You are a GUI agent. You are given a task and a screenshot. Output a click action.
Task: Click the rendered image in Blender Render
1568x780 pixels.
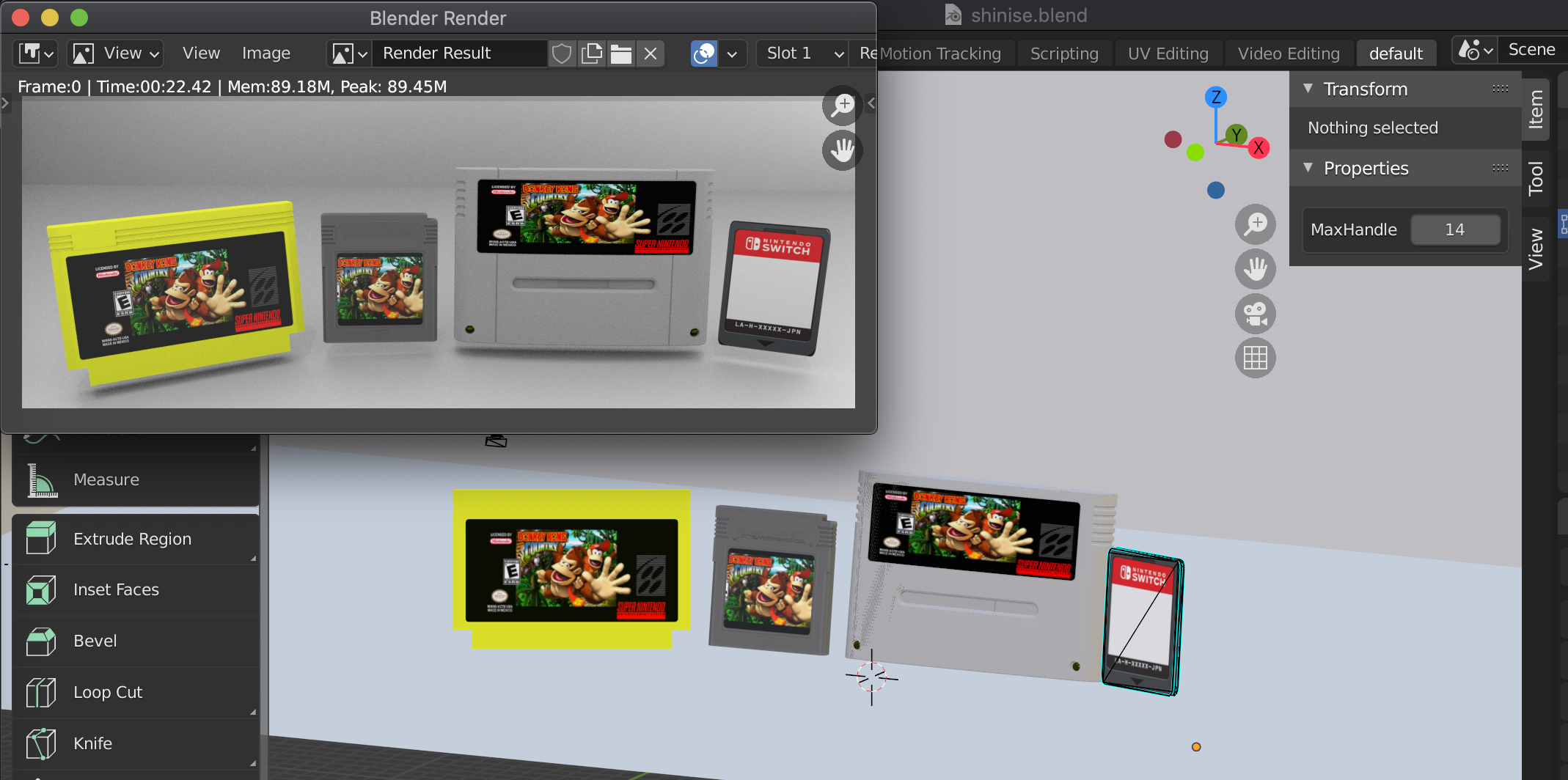pos(439,253)
